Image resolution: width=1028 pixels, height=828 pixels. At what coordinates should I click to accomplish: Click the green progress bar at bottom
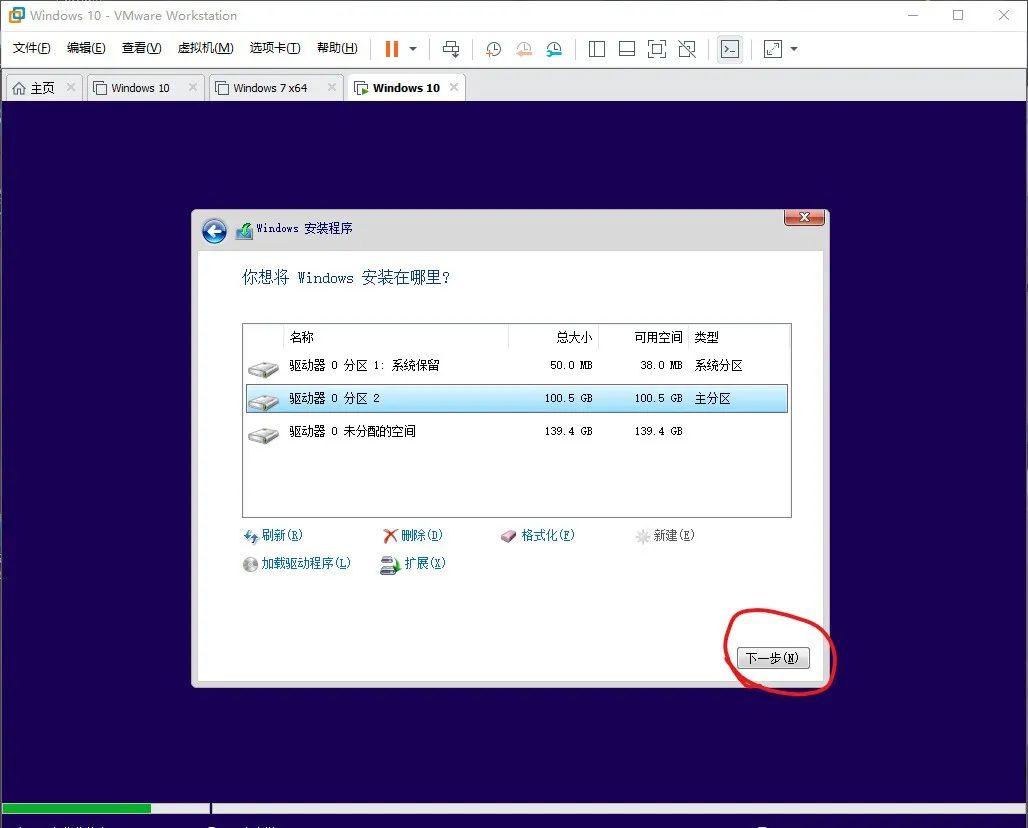pyautogui.click(x=75, y=808)
